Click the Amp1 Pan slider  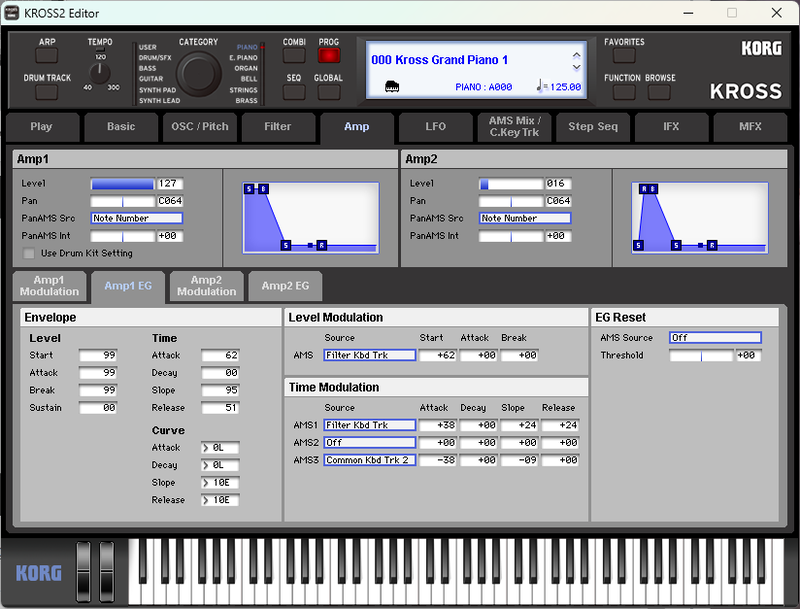tap(122, 201)
